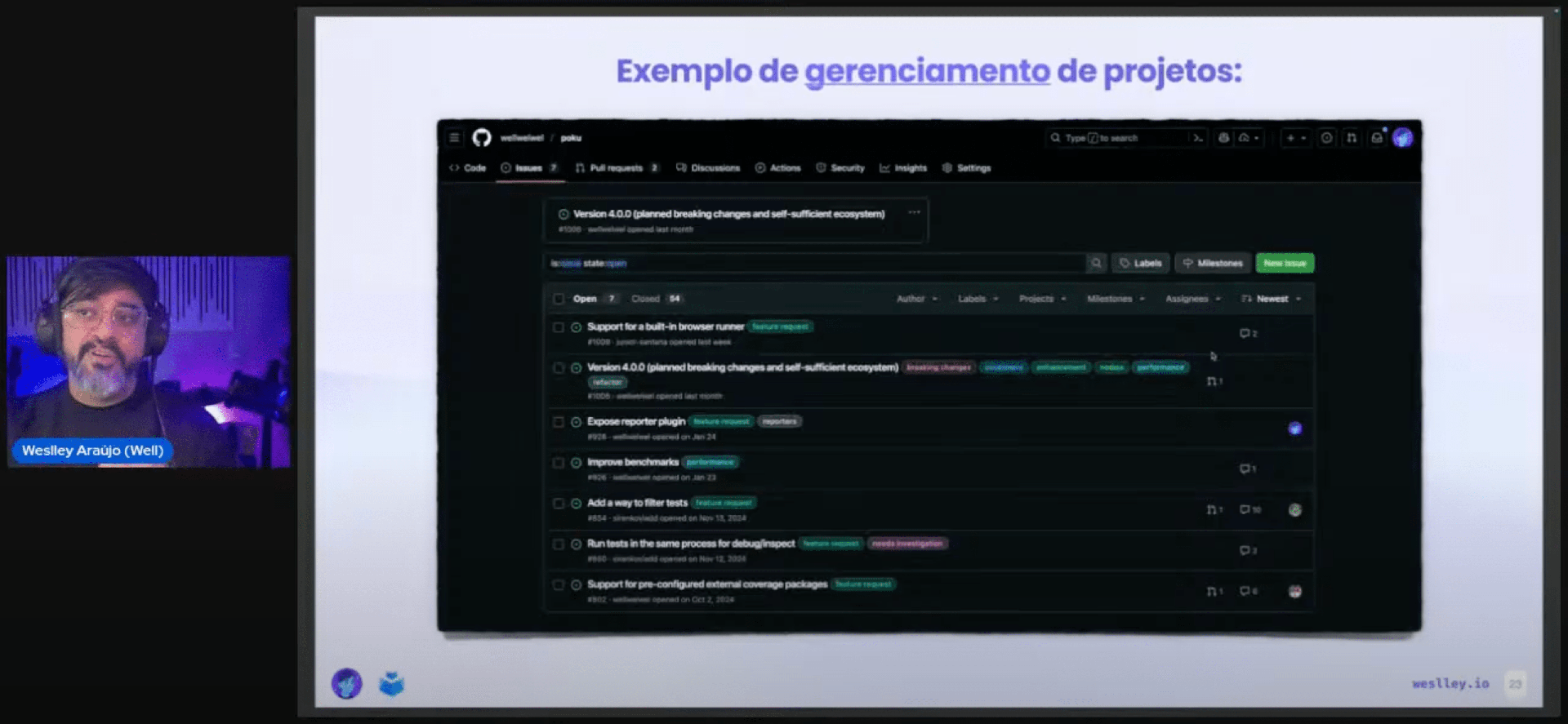Screen dimensions: 1568x724
Task: Switch to the Pull requests tab
Action: pos(616,168)
